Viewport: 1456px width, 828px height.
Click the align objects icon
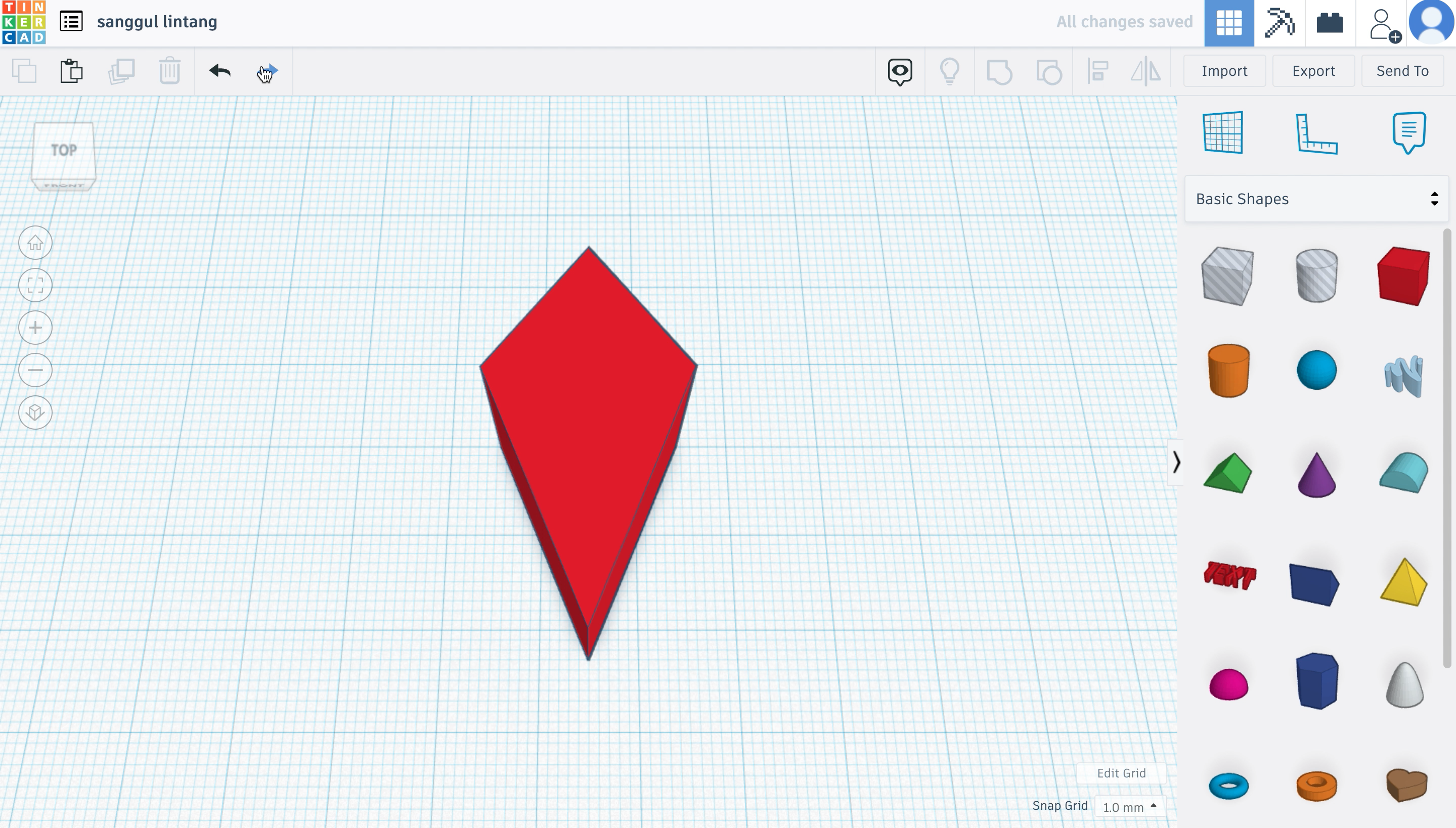(x=1097, y=71)
